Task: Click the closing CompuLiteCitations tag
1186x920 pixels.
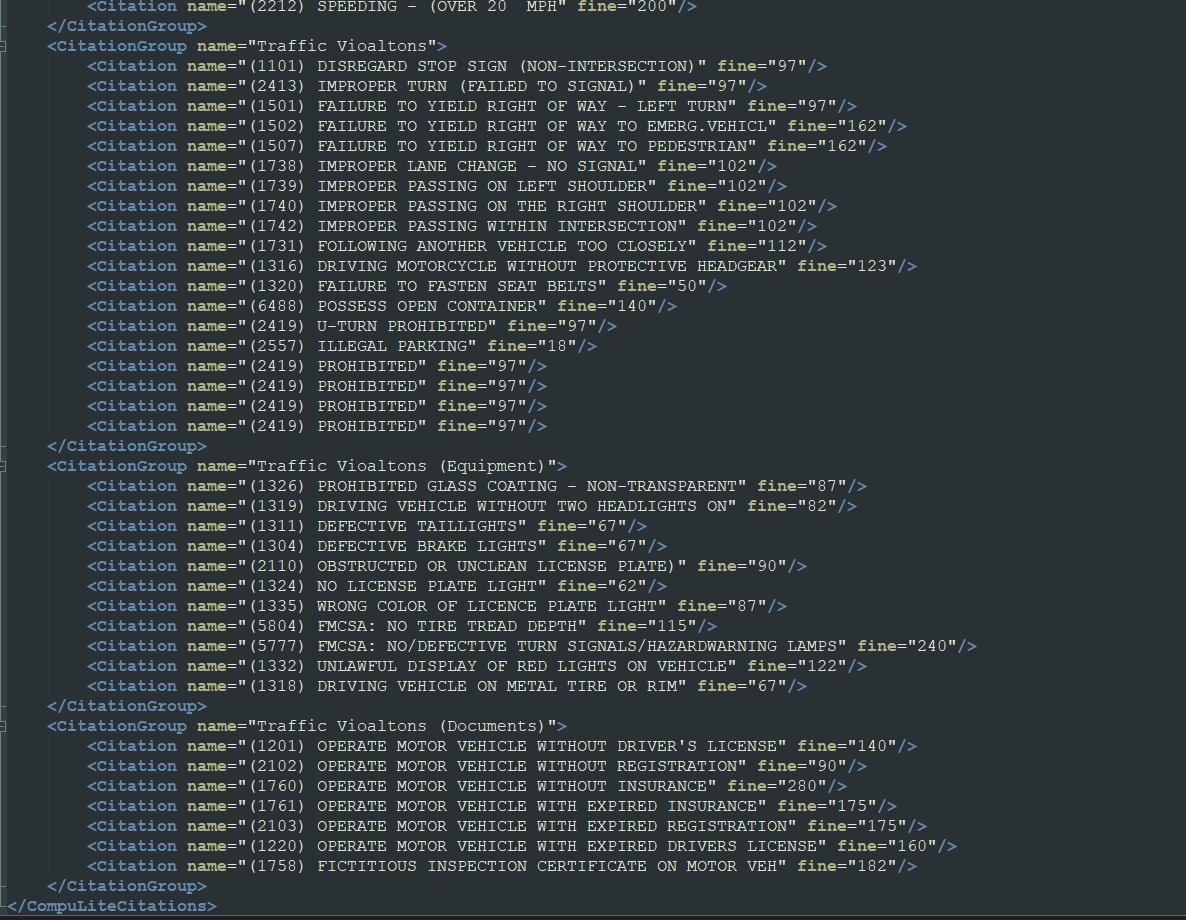Action: tap(115, 906)
